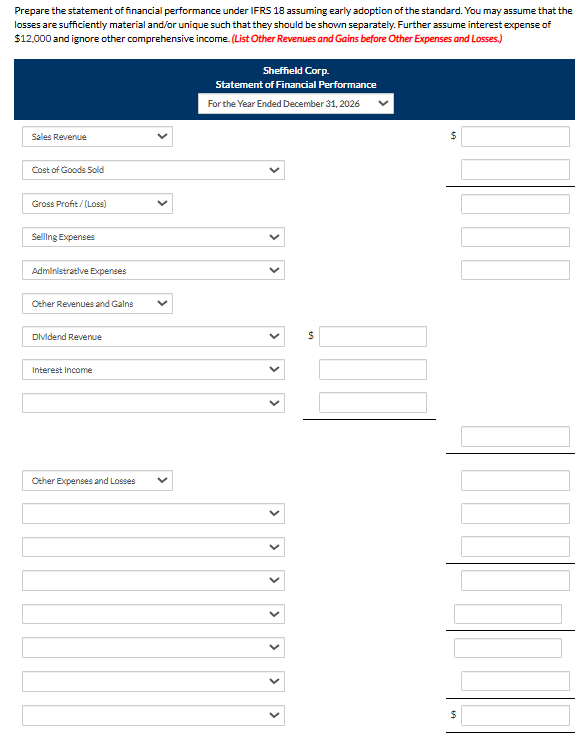The image size is (582, 745).
Task: Open the 'For the Year Ended December 31, 2026' dropdown
Action: [296, 104]
